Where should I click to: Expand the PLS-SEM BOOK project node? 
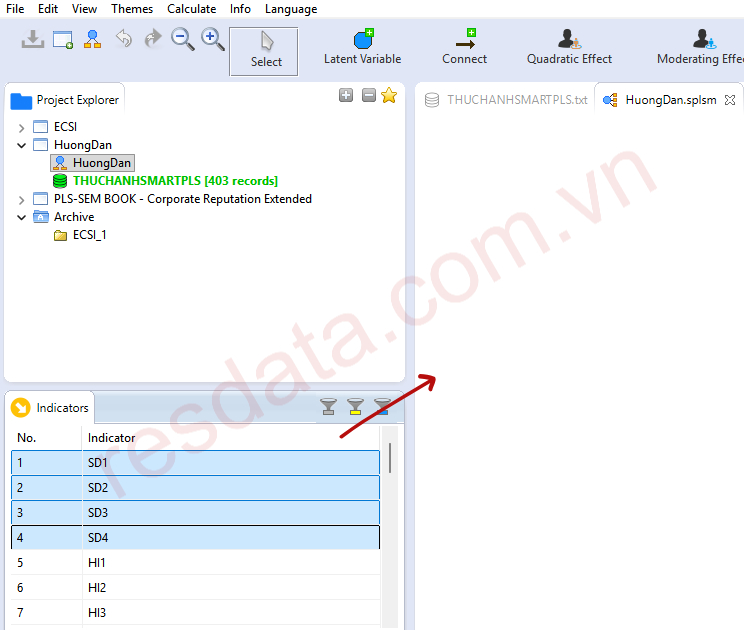(22, 199)
